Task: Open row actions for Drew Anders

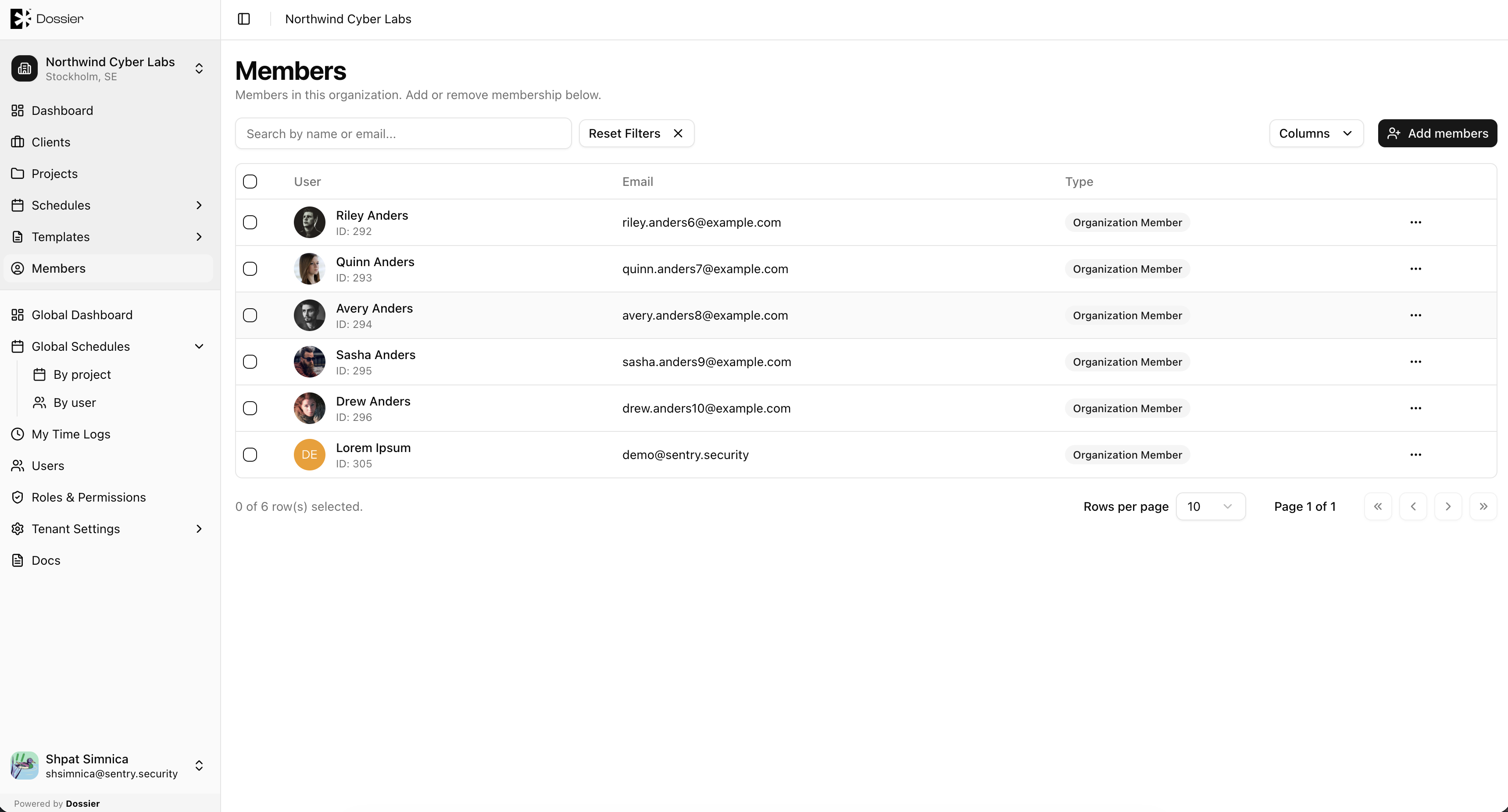Action: (x=1415, y=408)
